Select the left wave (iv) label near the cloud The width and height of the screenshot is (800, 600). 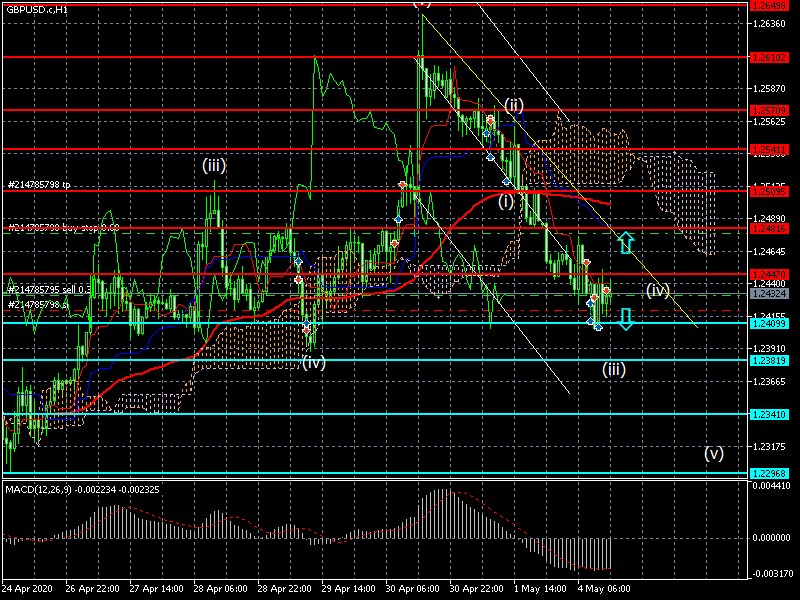314,363
